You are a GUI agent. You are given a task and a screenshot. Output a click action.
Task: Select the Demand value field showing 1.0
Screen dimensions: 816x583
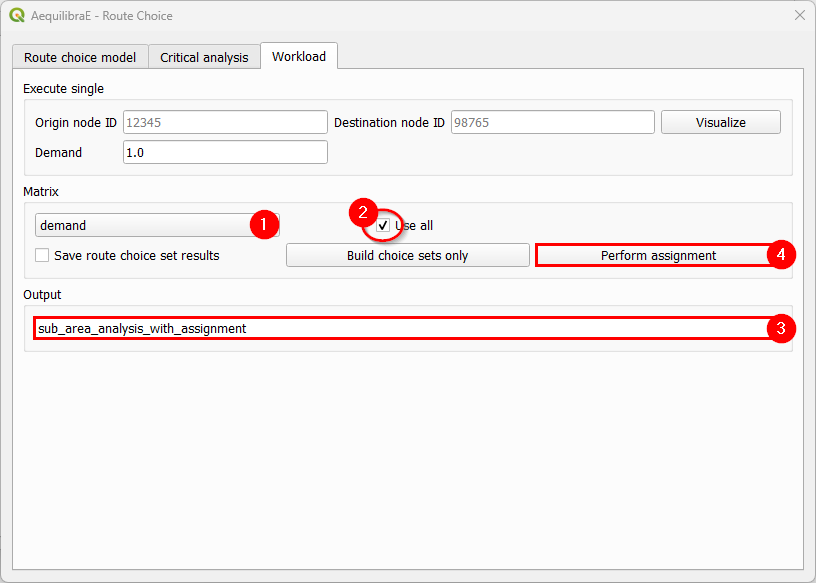coord(225,152)
